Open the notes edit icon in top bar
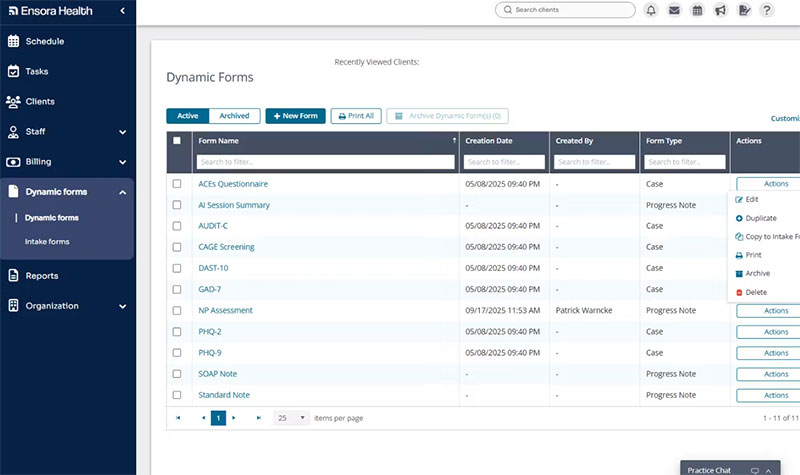The height and width of the screenshot is (475, 800). tap(744, 10)
